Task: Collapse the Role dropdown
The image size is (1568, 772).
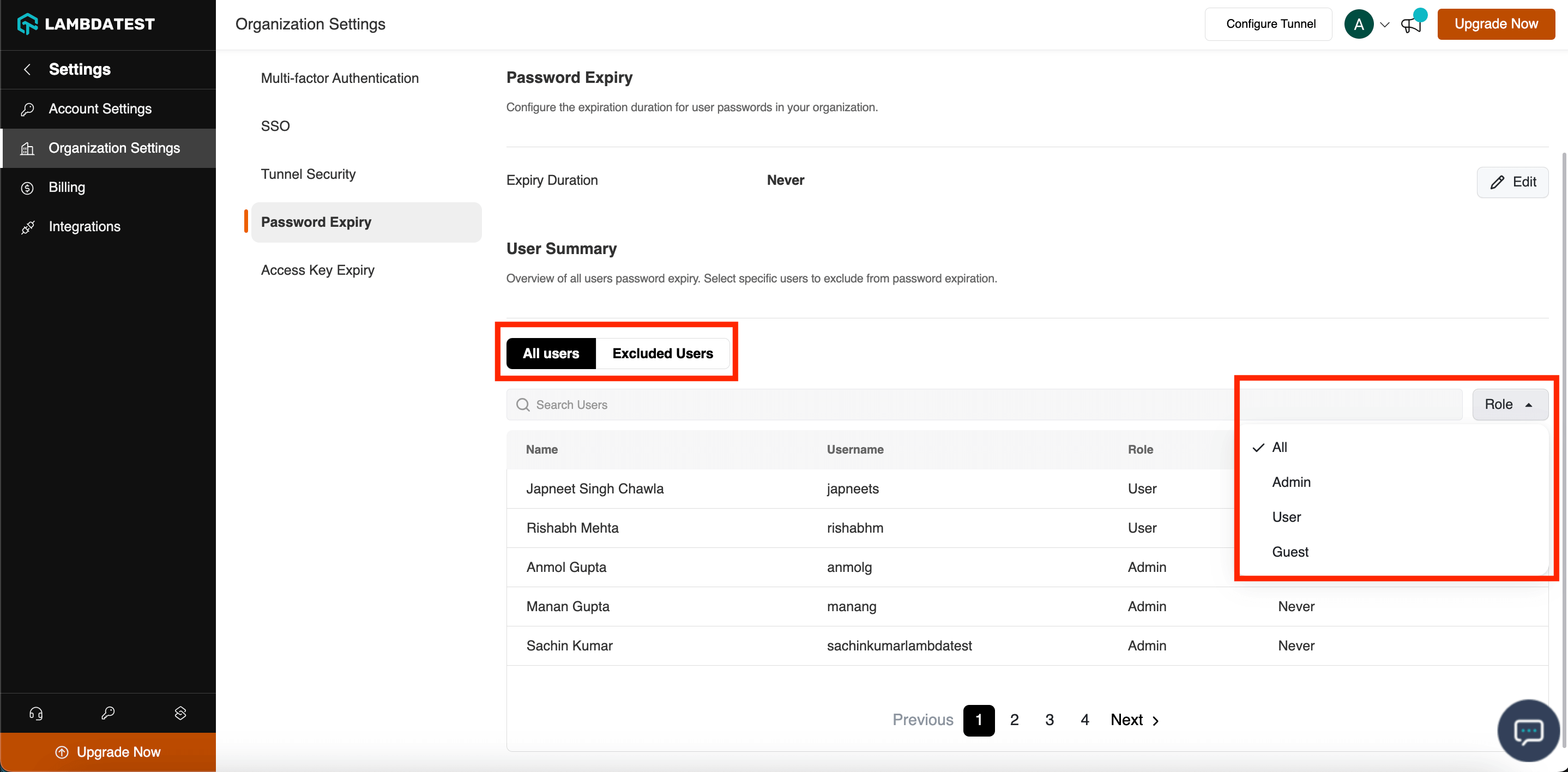Action: 1510,405
